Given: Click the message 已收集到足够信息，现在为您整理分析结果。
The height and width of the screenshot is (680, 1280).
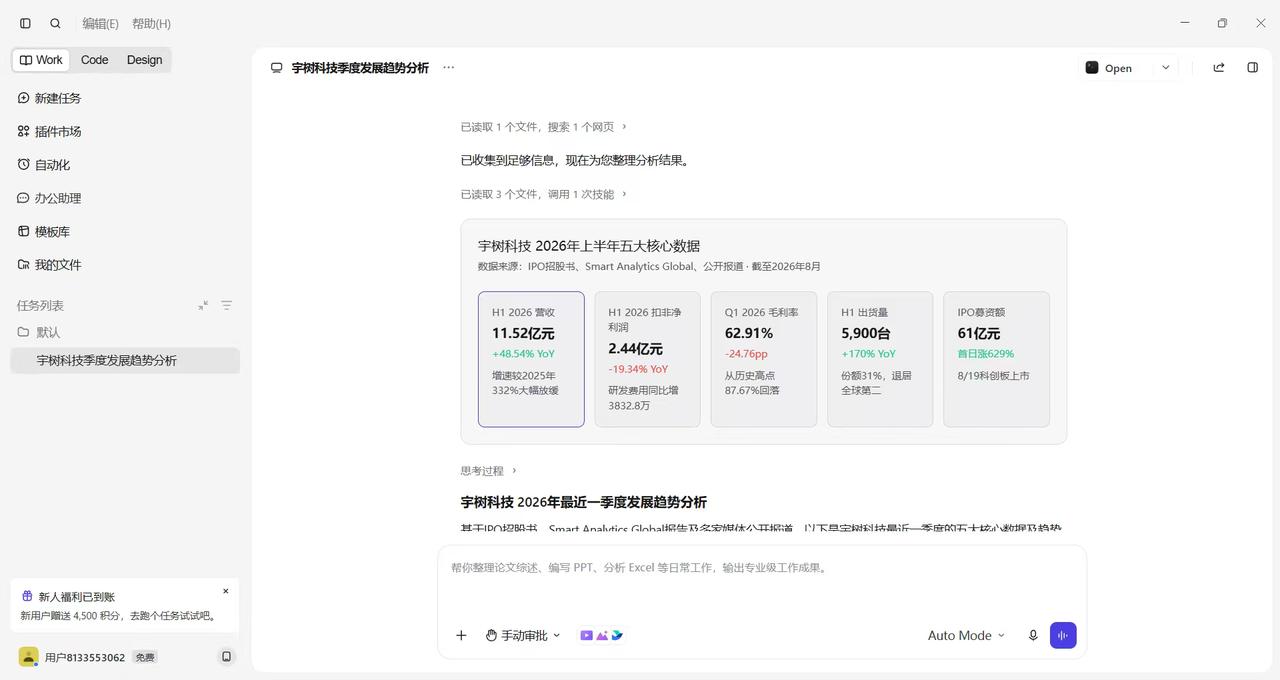Looking at the screenshot, I should point(576,160).
